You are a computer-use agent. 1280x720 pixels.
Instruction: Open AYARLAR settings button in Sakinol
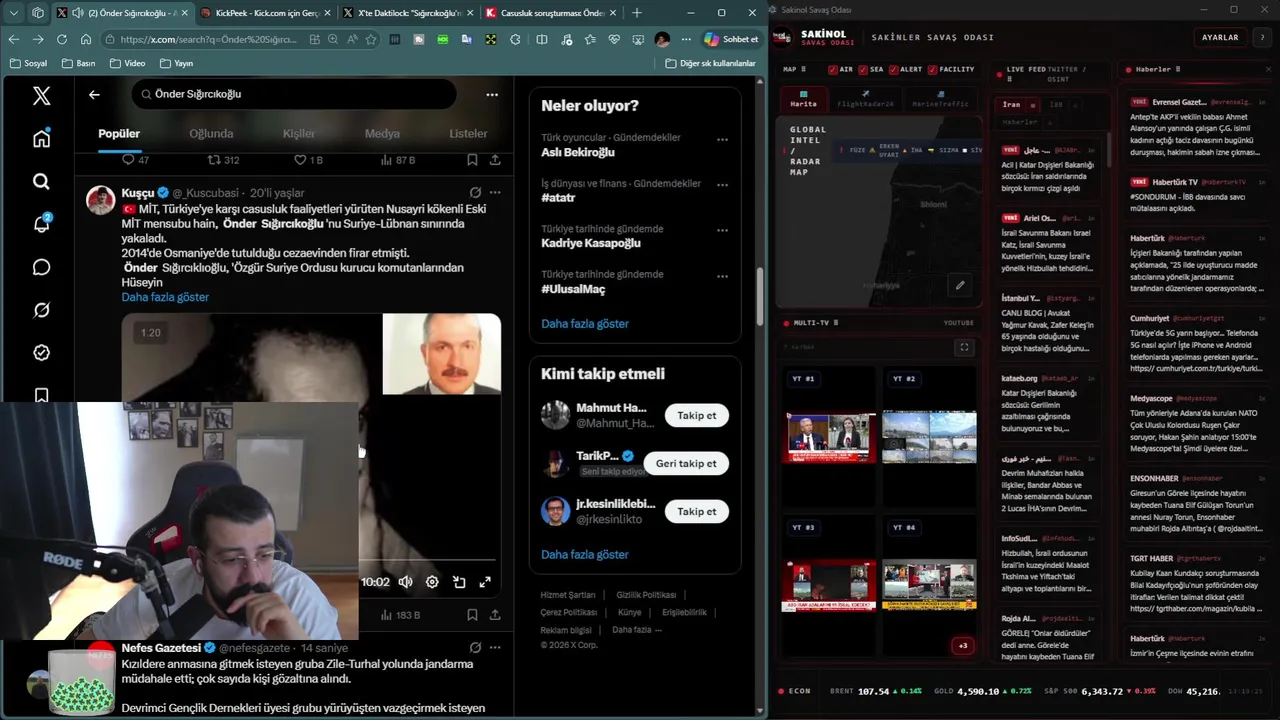click(1220, 37)
